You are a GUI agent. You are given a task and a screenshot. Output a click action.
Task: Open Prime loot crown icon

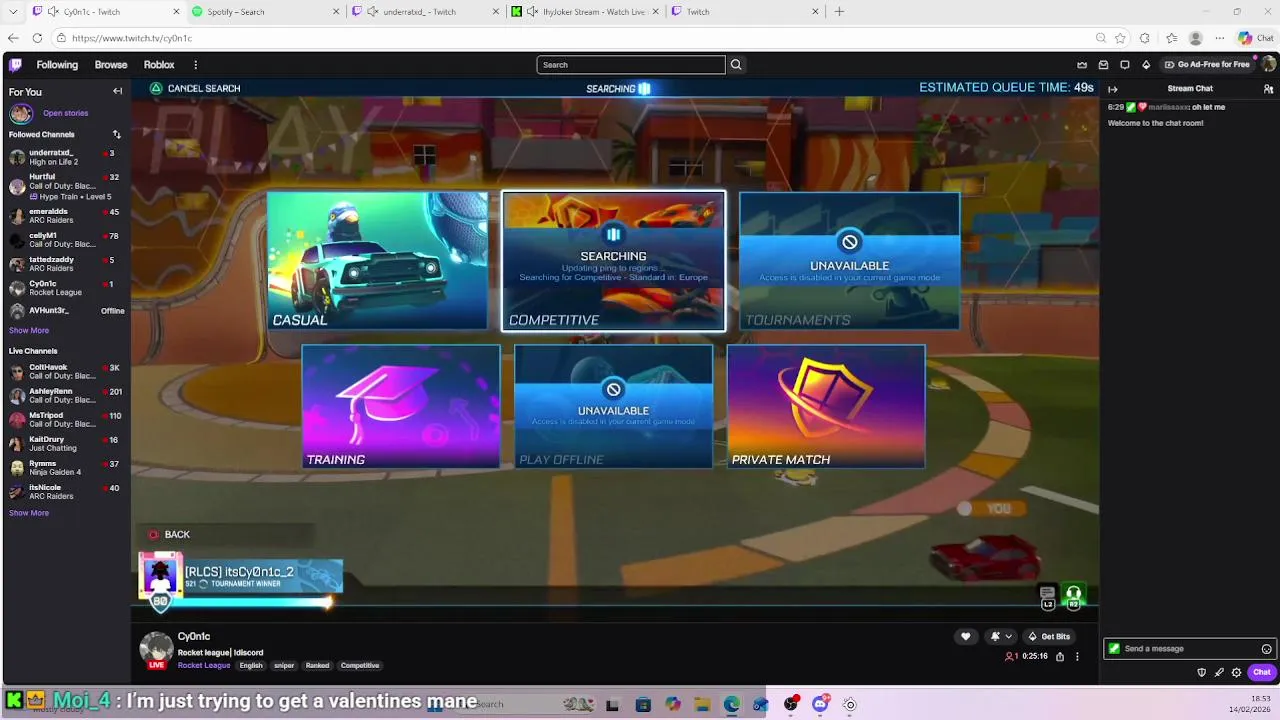tap(1082, 65)
